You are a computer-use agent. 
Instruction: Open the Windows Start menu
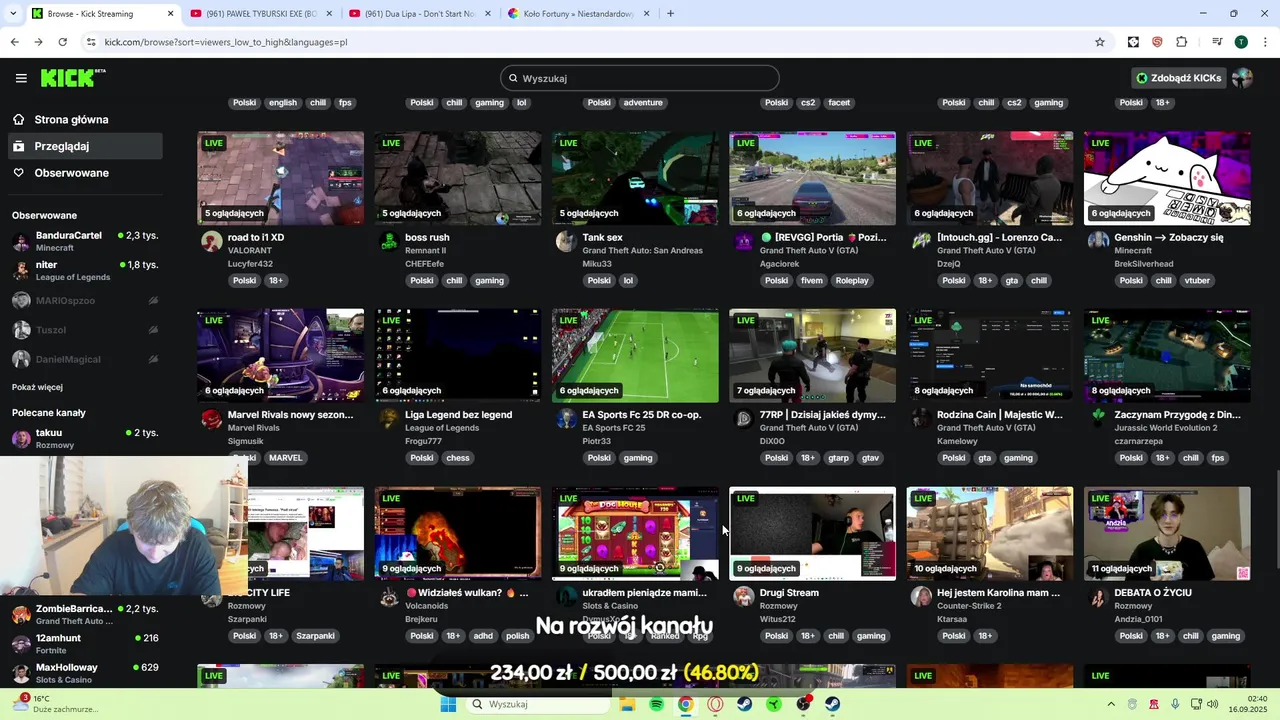(448, 704)
